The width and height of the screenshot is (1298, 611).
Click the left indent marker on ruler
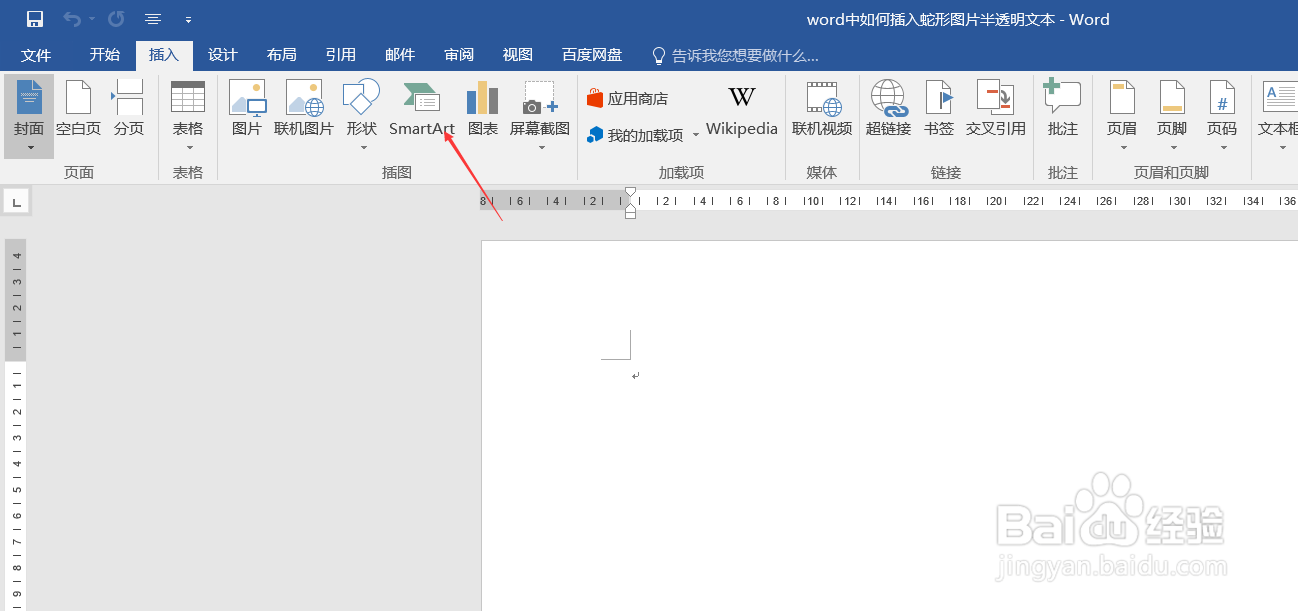tap(630, 213)
